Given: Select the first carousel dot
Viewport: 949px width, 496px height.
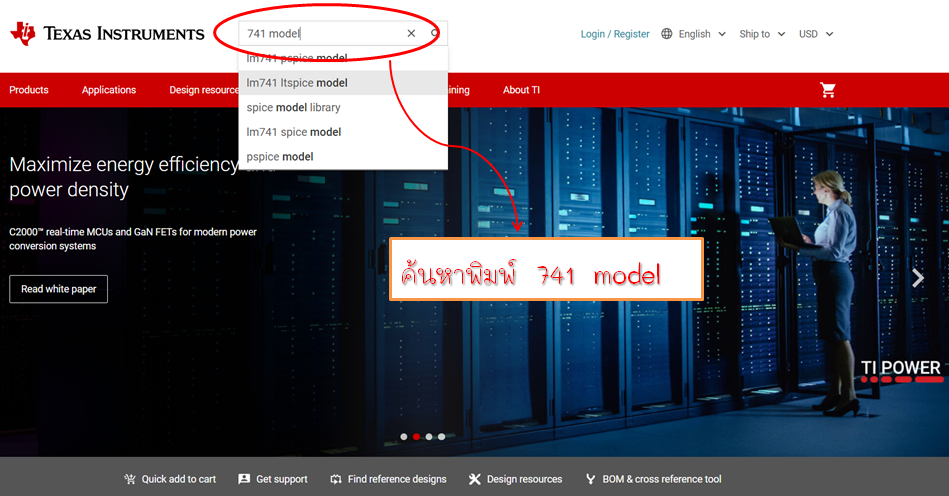Looking at the screenshot, I should [404, 437].
